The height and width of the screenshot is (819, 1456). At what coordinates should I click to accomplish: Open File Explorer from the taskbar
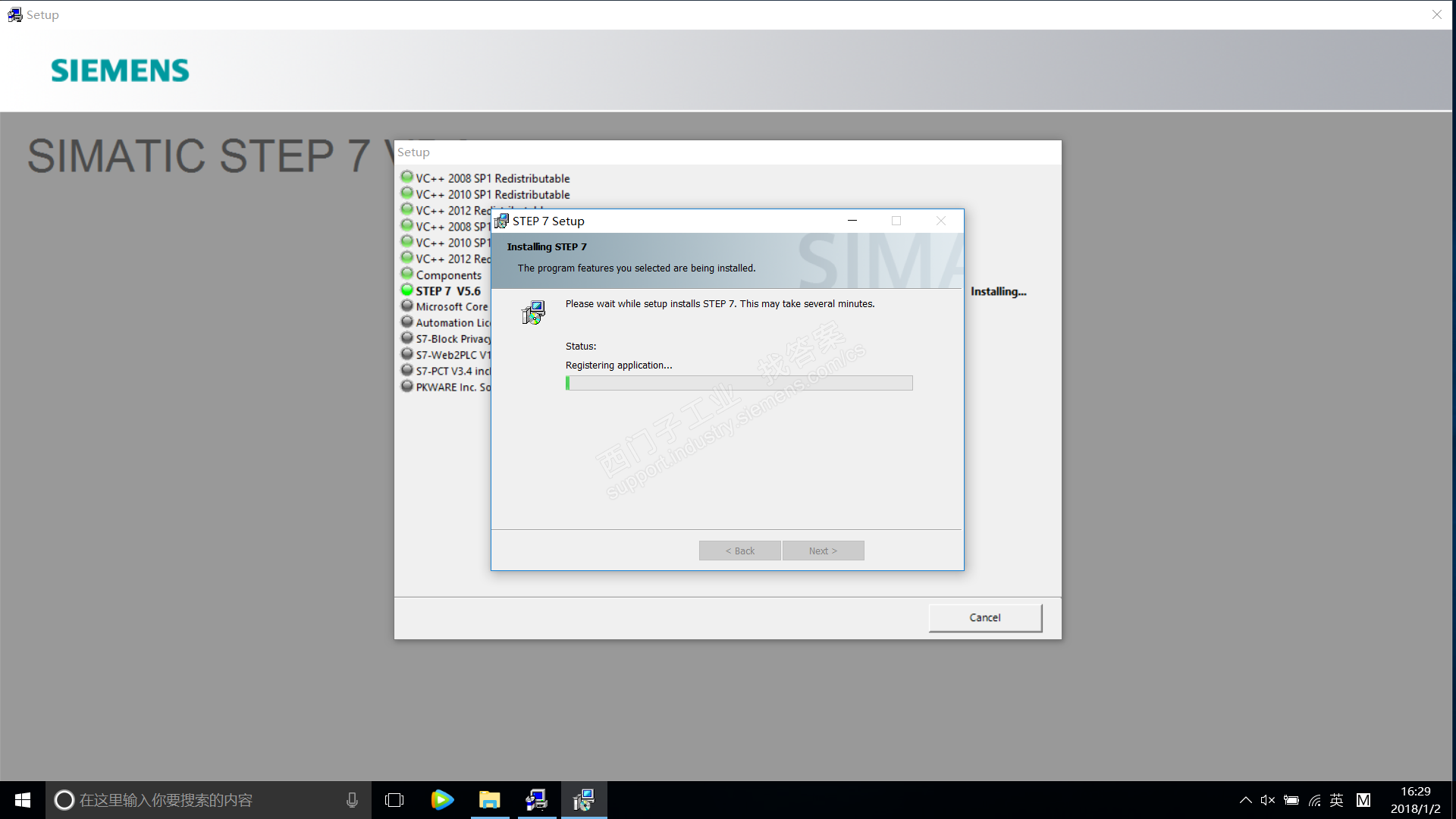click(x=489, y=800)
